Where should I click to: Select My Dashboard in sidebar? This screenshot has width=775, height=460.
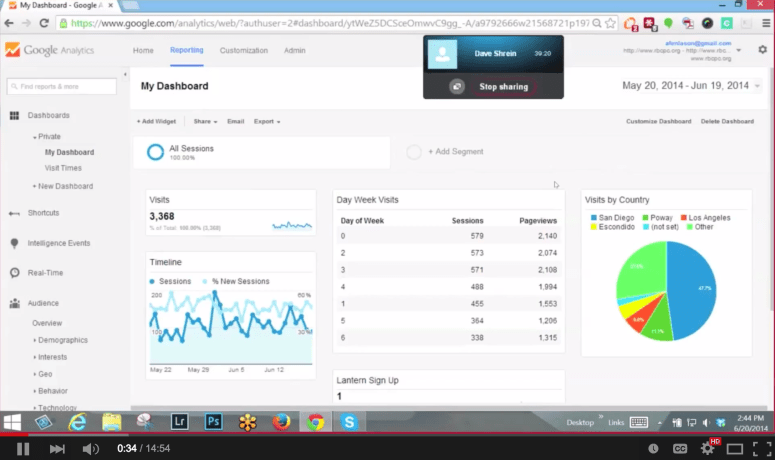pyautogui.click(x=69, y=152)
